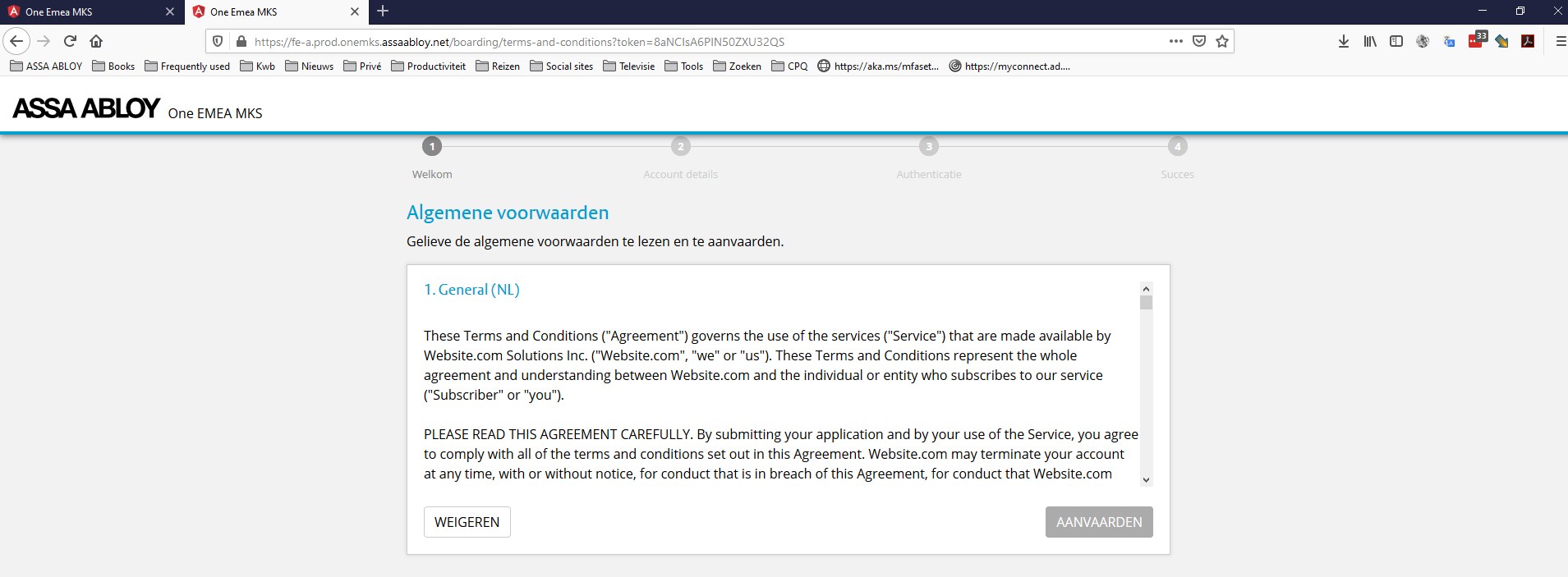1568x577 pixels.
Task: Click the Firefox Downloads arrow icon
Action: click(1344, 41)
